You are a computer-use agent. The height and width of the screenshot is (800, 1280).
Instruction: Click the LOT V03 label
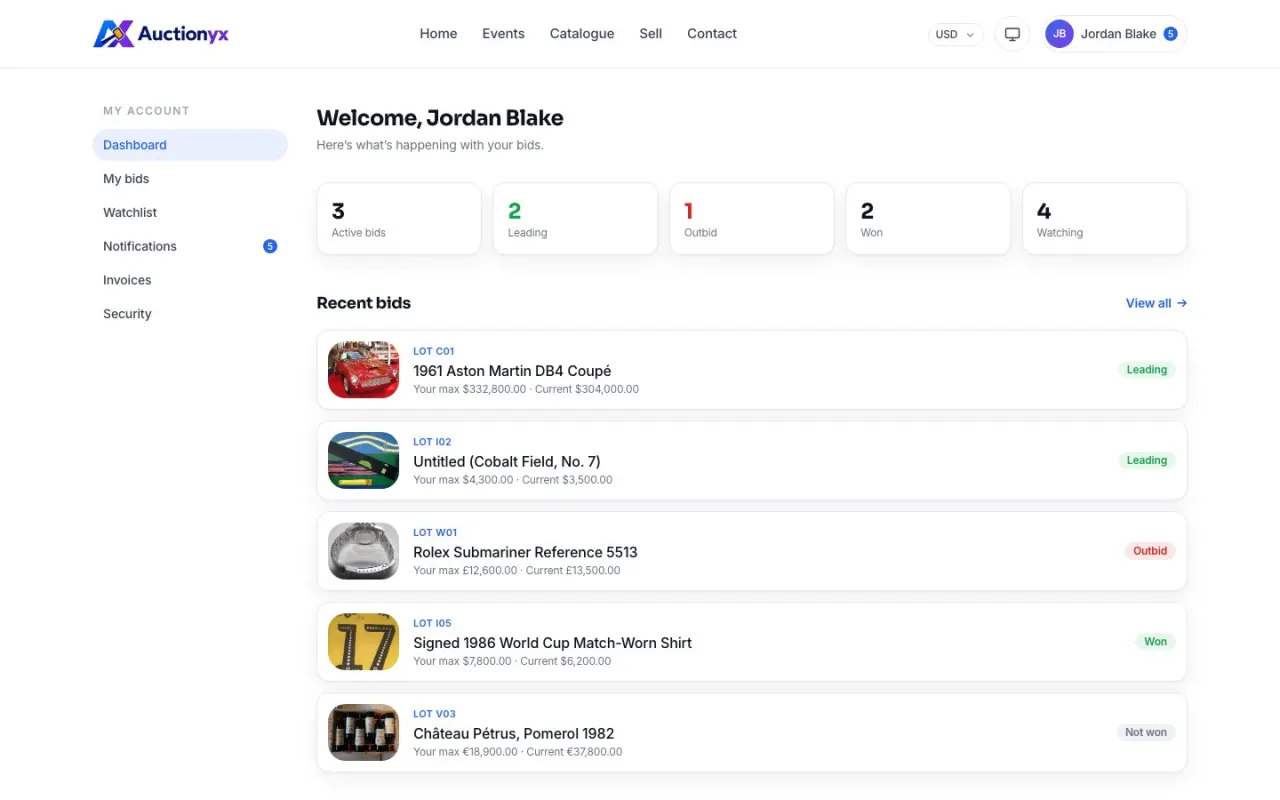pyautogui.click(x=434, y=714)
